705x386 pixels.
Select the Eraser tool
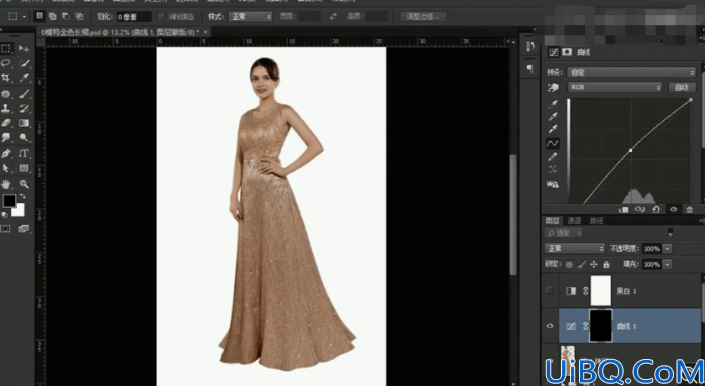coord(6,123)
